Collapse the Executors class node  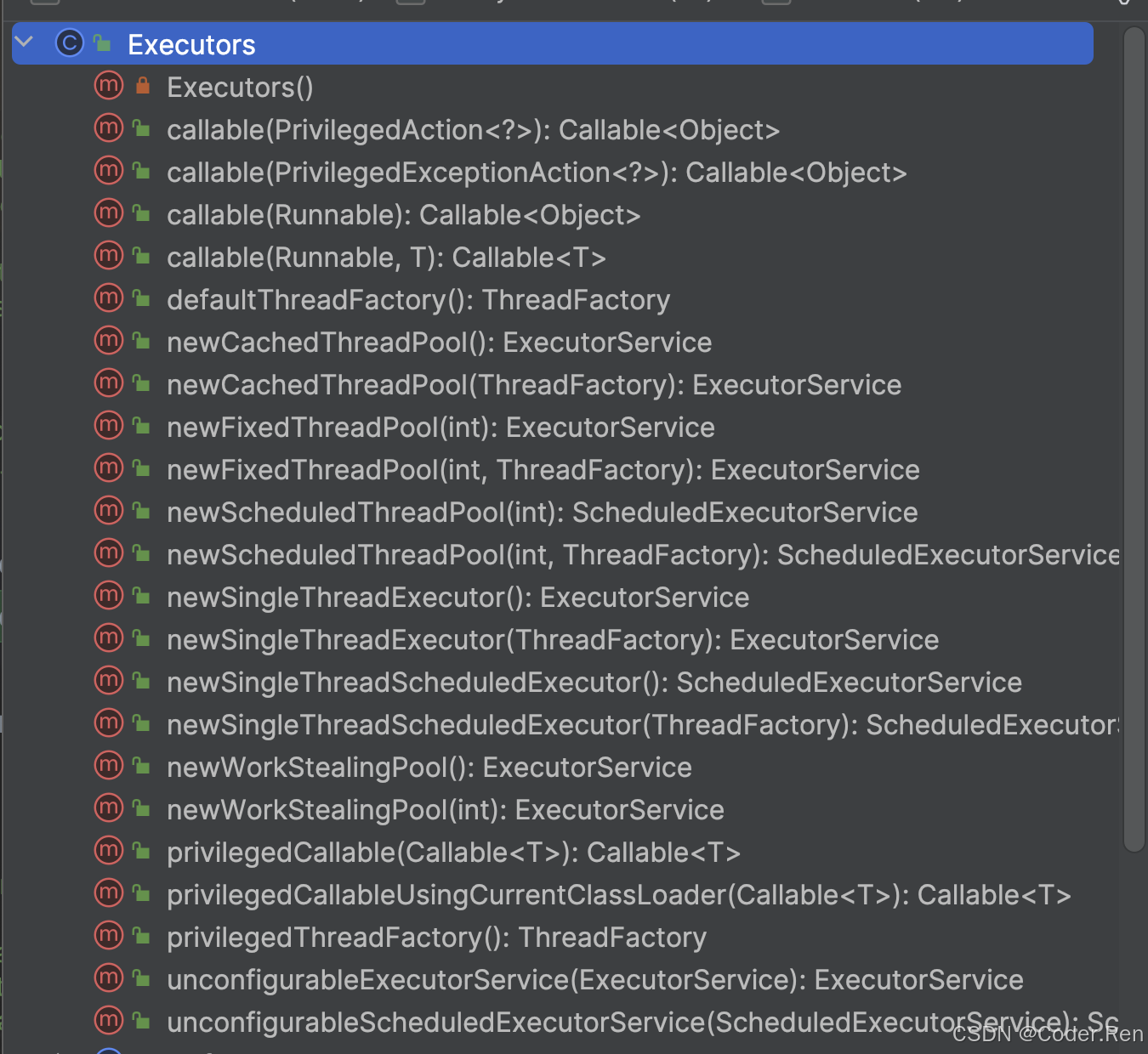[25, 42]
